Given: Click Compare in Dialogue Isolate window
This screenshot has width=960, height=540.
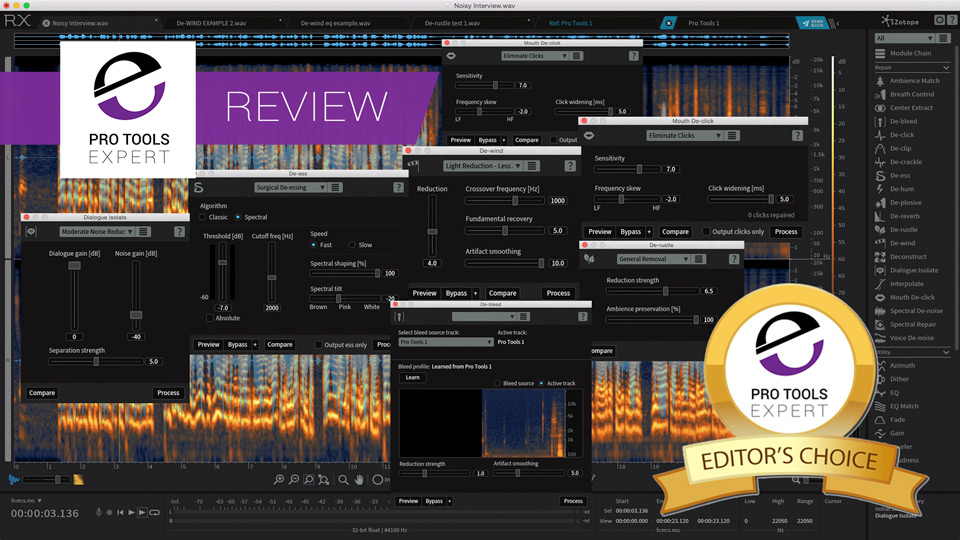Looking at the screenshot, I should click(42, 393).
